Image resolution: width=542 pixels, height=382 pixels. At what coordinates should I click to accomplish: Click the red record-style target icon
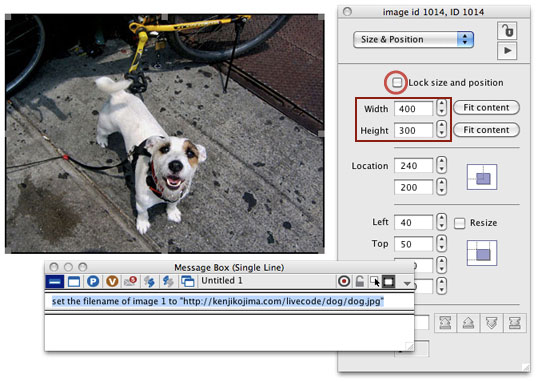point(344,281)
